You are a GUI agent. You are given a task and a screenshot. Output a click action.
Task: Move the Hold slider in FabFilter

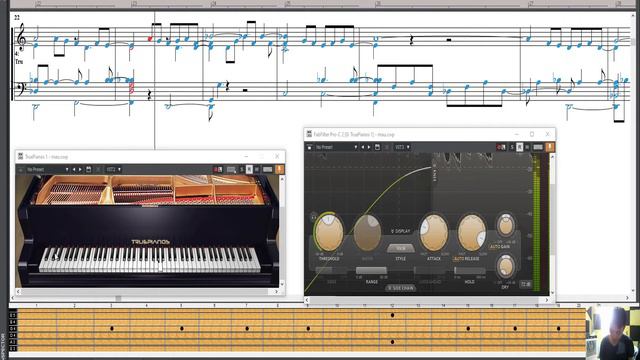click(469, 271)
